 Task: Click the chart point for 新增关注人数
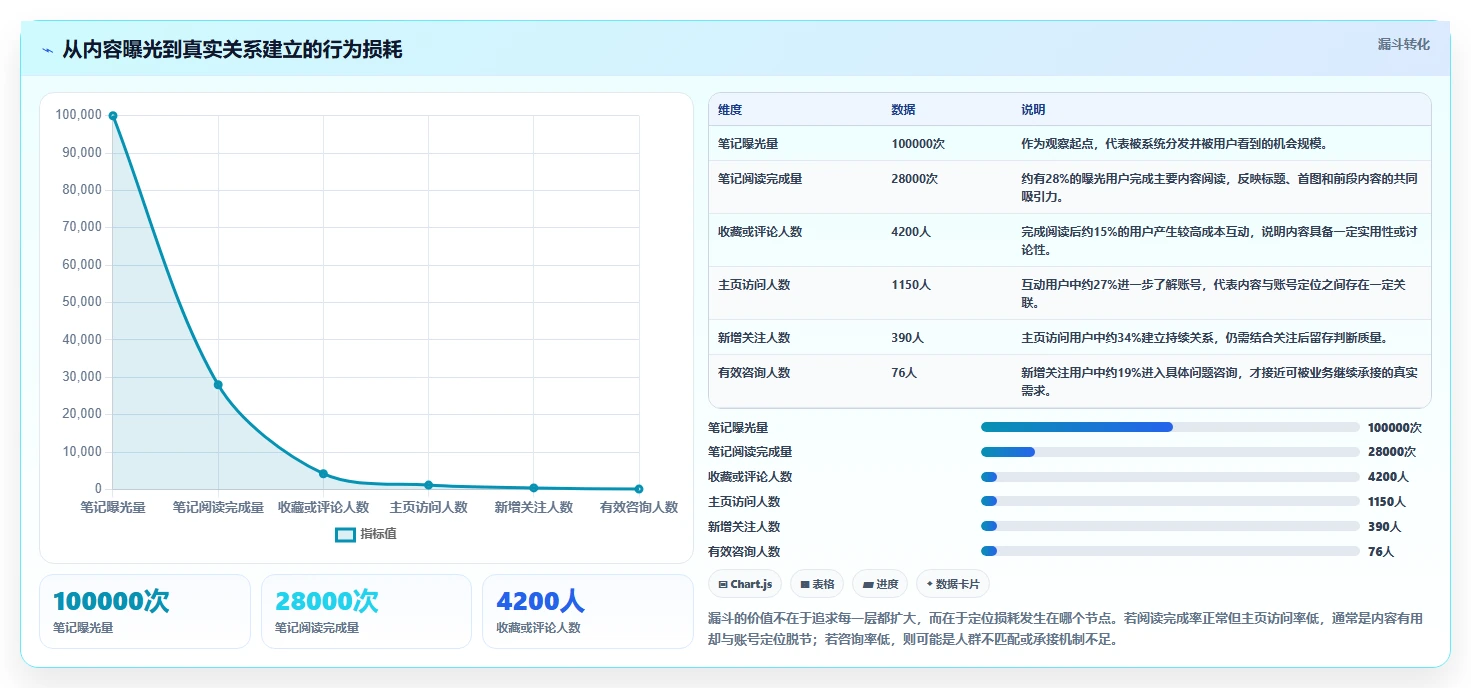pyautogui.click(x=533, y=488)
